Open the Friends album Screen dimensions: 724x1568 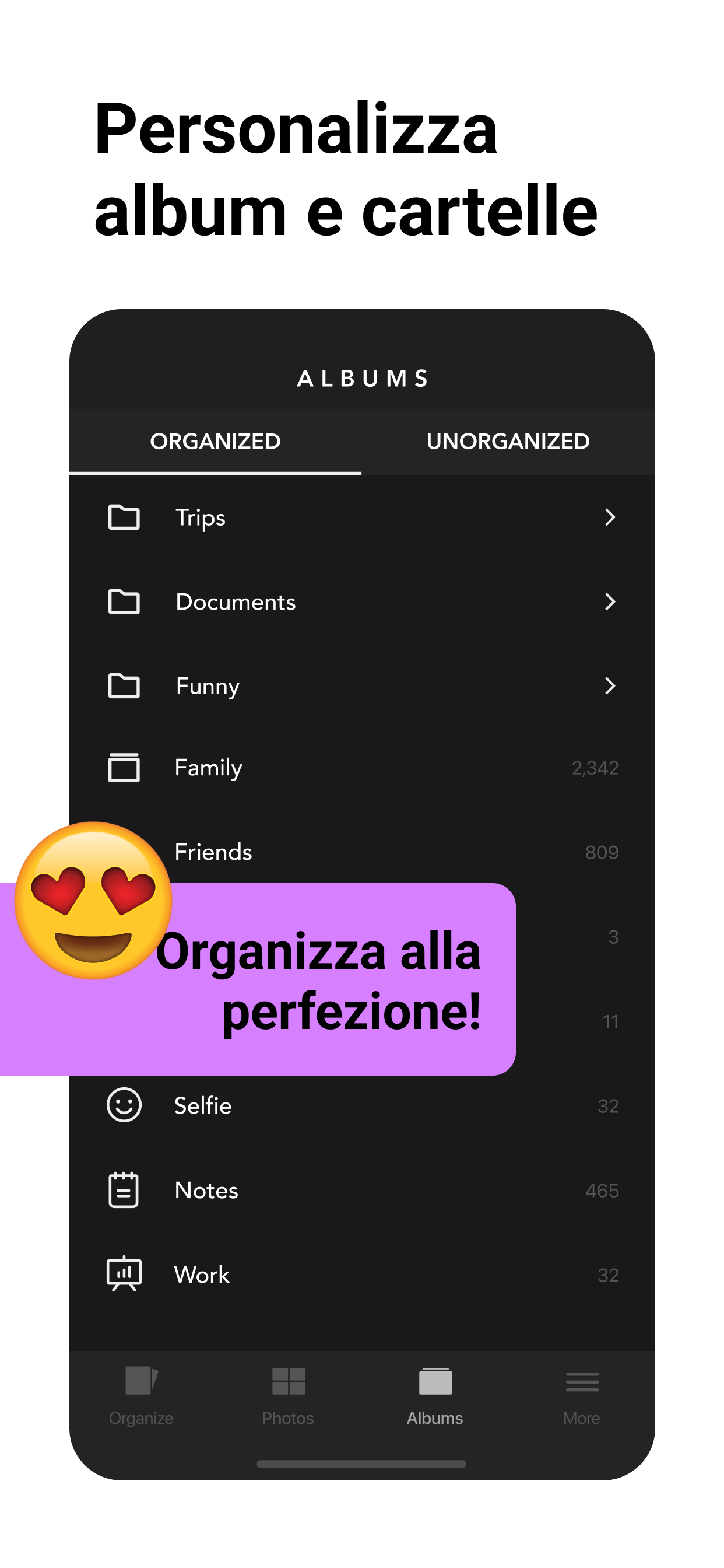pos(362,851)
